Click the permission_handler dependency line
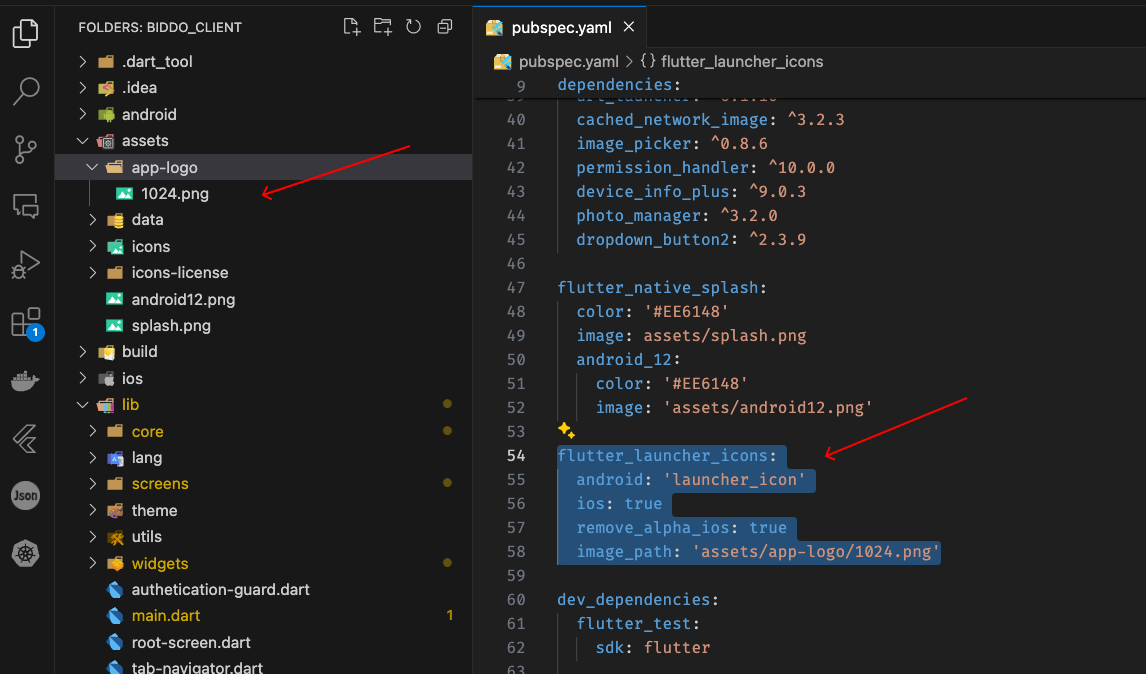Viewport: 1146px width, 674px height. pos(705,167)
